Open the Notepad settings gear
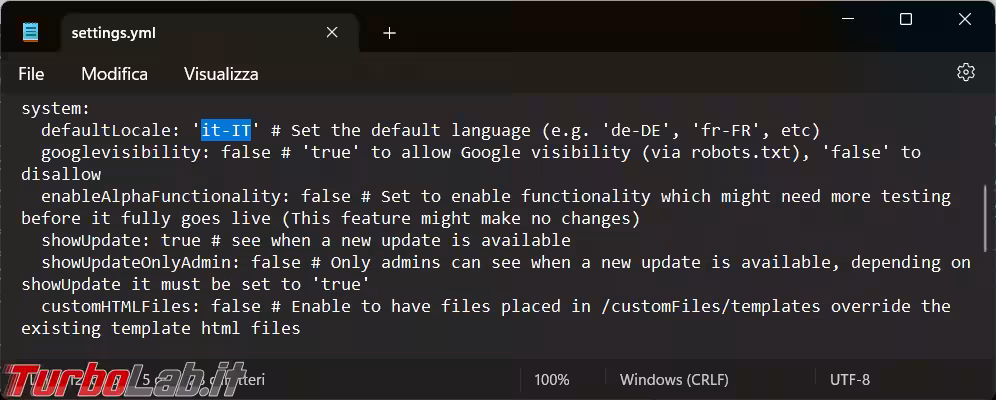 (965, 72)
